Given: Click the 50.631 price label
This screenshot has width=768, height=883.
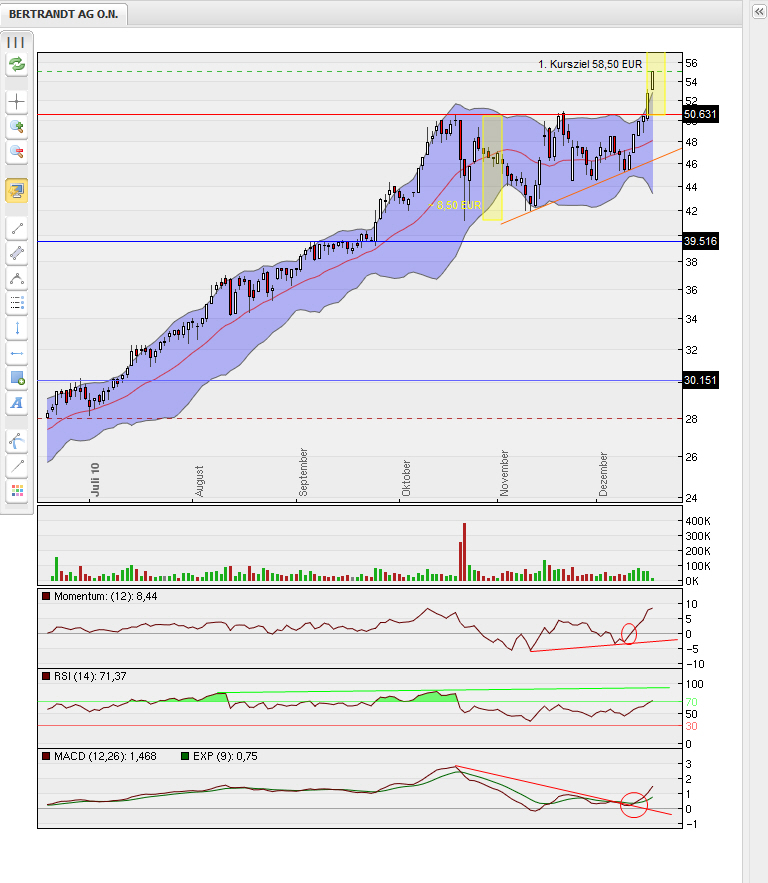Looking at the screenshot, I should tap(700, 114).
